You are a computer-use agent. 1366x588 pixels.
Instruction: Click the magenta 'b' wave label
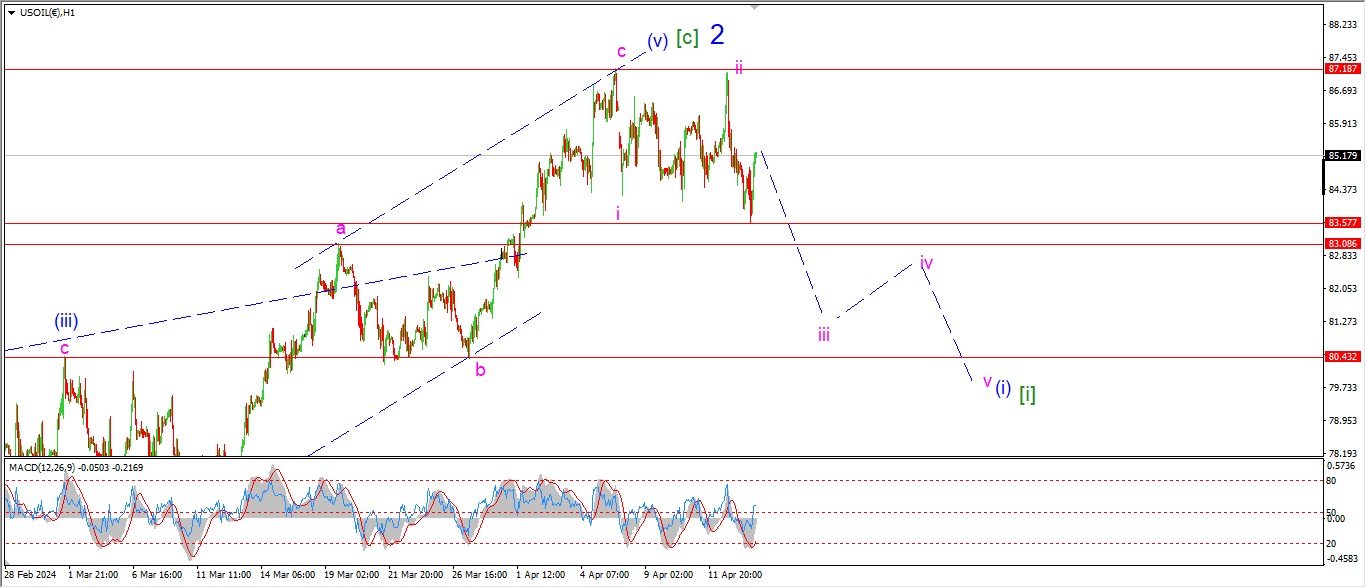coord(481,371)
